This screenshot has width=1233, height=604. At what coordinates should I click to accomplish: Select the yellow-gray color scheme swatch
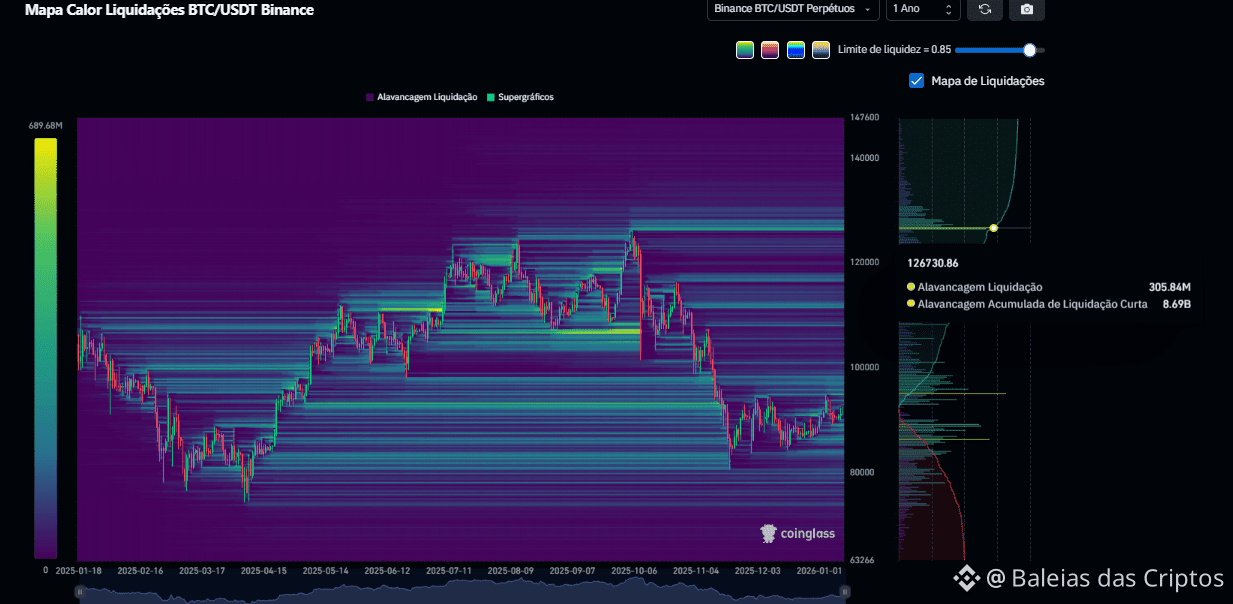[821, 50]
